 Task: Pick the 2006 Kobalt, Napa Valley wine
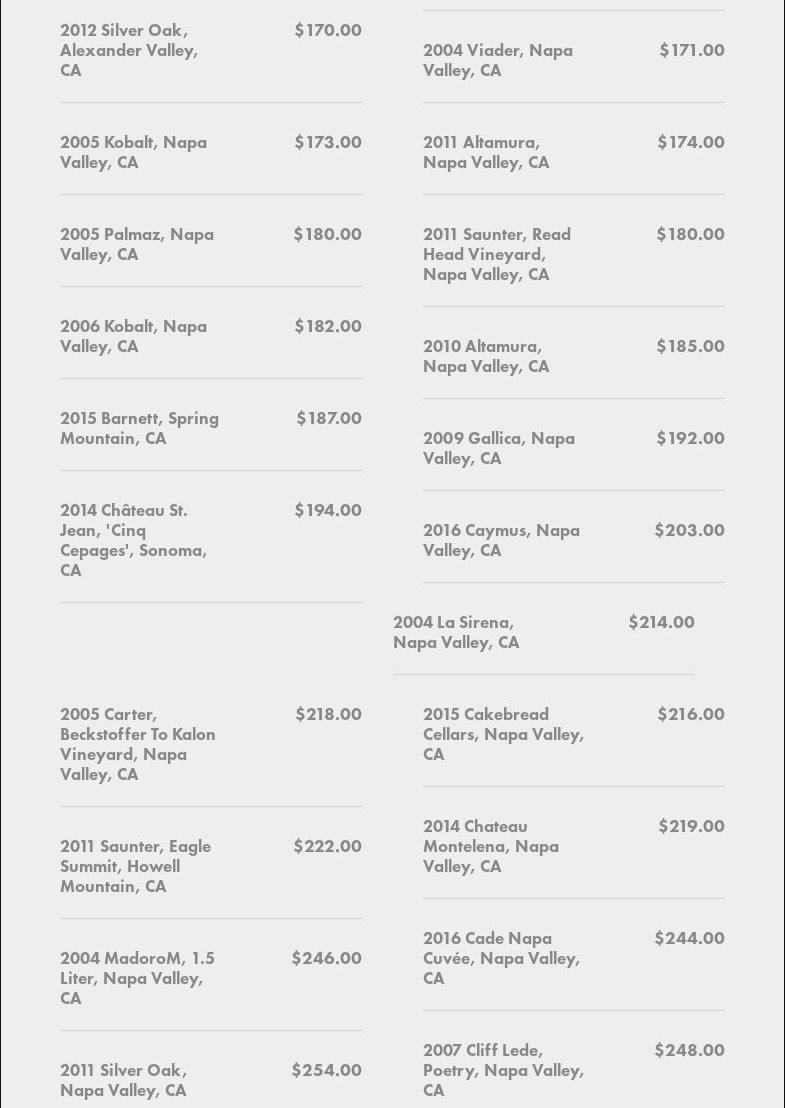click(x=134, y=336)
